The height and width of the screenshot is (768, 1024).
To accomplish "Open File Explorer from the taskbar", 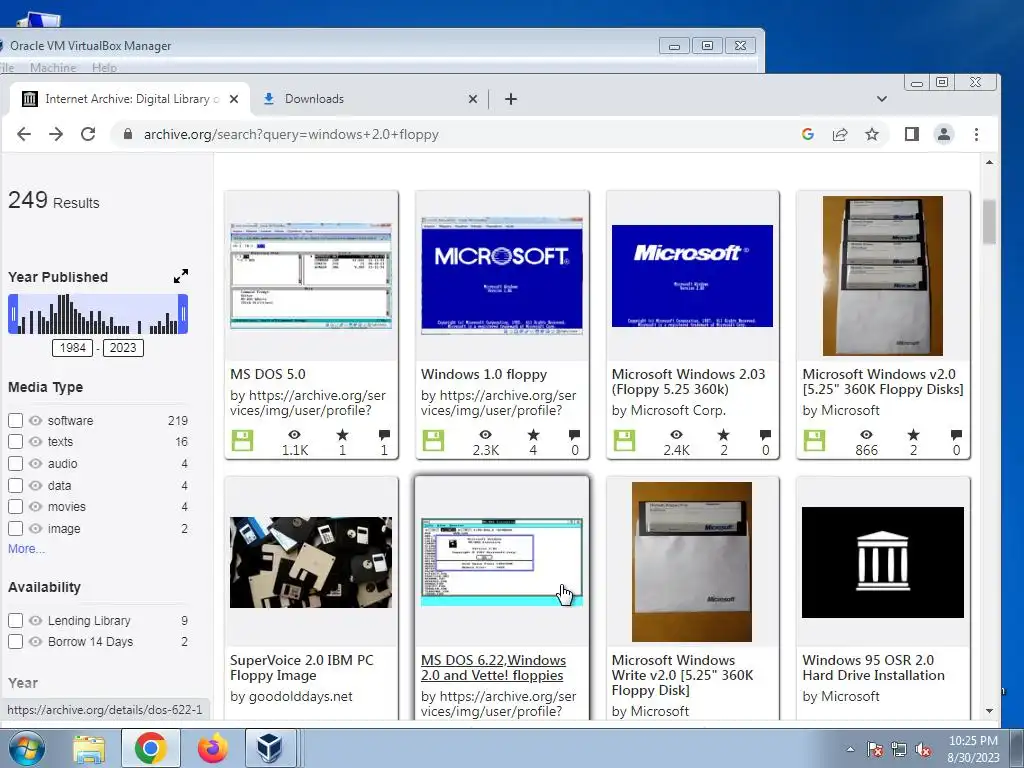I will (89, 748).
